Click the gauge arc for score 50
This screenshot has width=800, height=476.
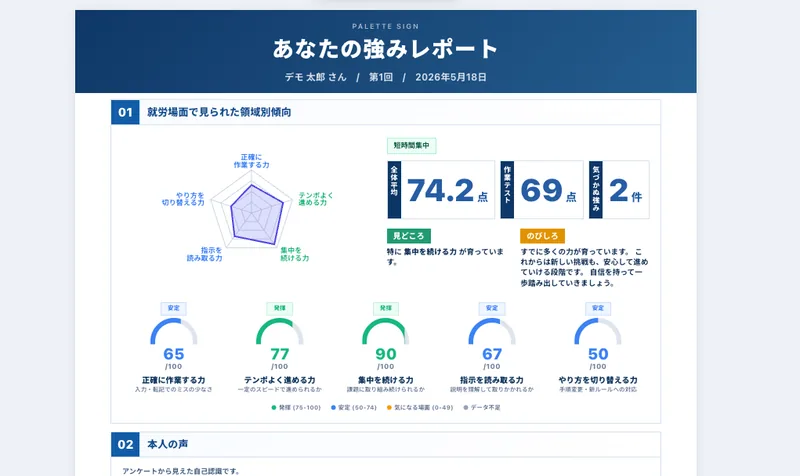tap(598, 331)
